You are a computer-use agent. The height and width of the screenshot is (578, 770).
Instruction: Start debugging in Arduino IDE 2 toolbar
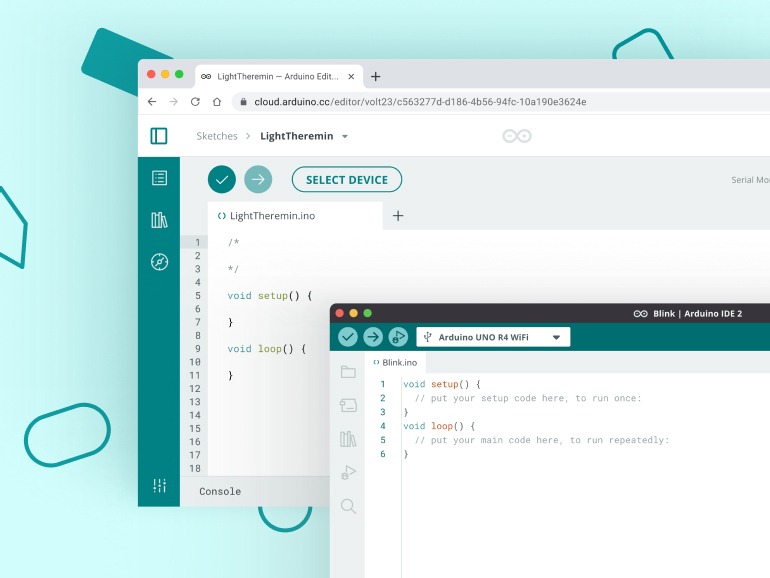pos(398,337)
